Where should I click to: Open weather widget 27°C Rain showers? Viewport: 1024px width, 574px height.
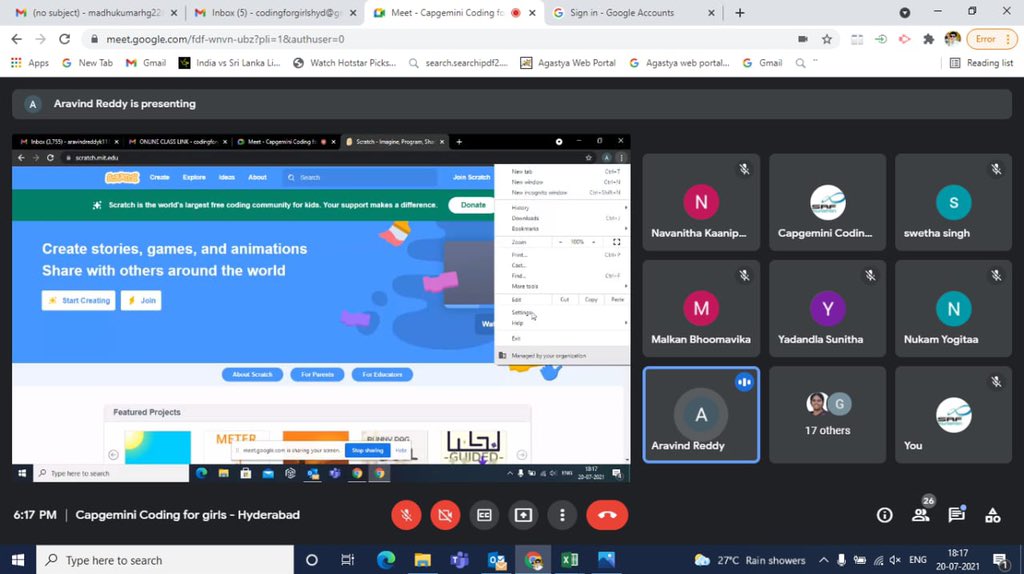pos(750,560)
